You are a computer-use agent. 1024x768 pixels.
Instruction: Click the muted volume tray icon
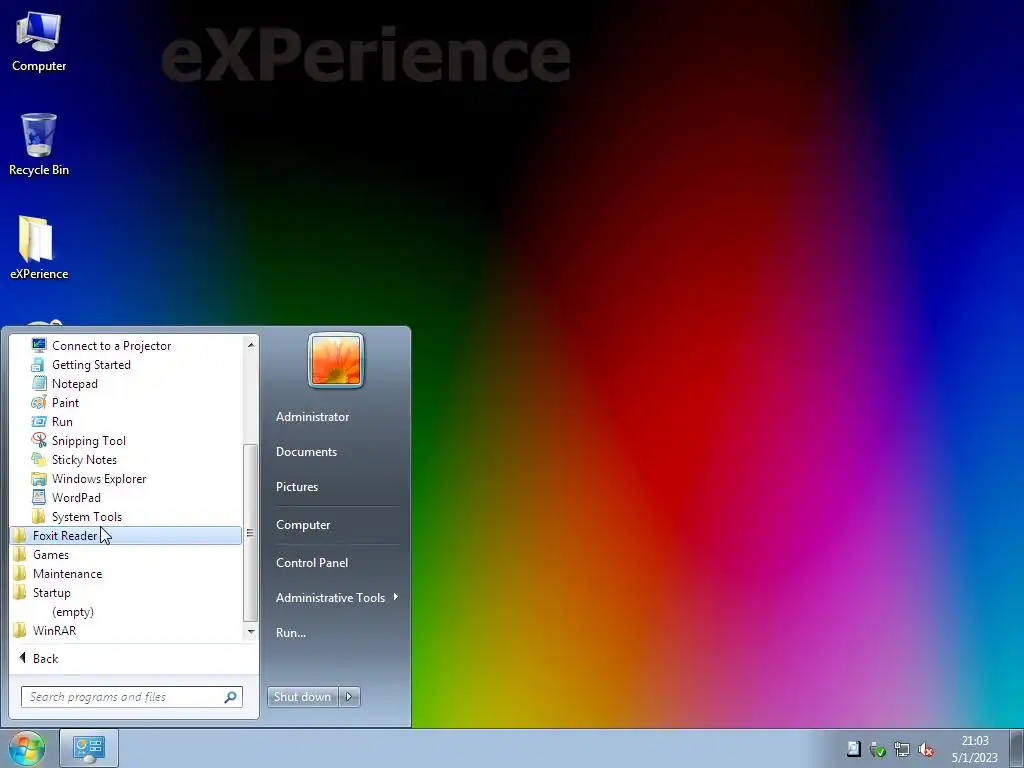tap(926, 749)
